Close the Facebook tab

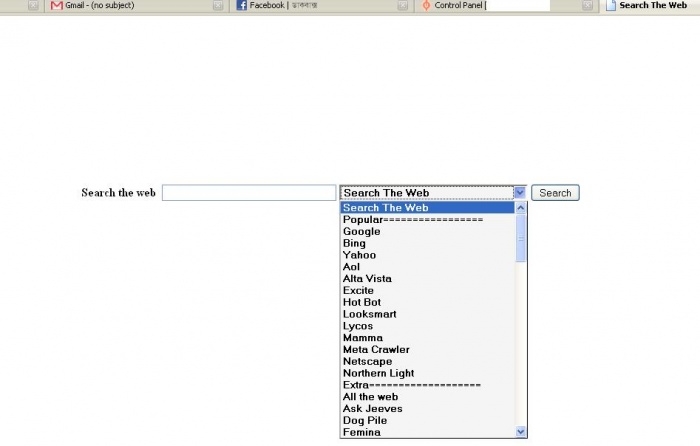(x=403, y=5)
